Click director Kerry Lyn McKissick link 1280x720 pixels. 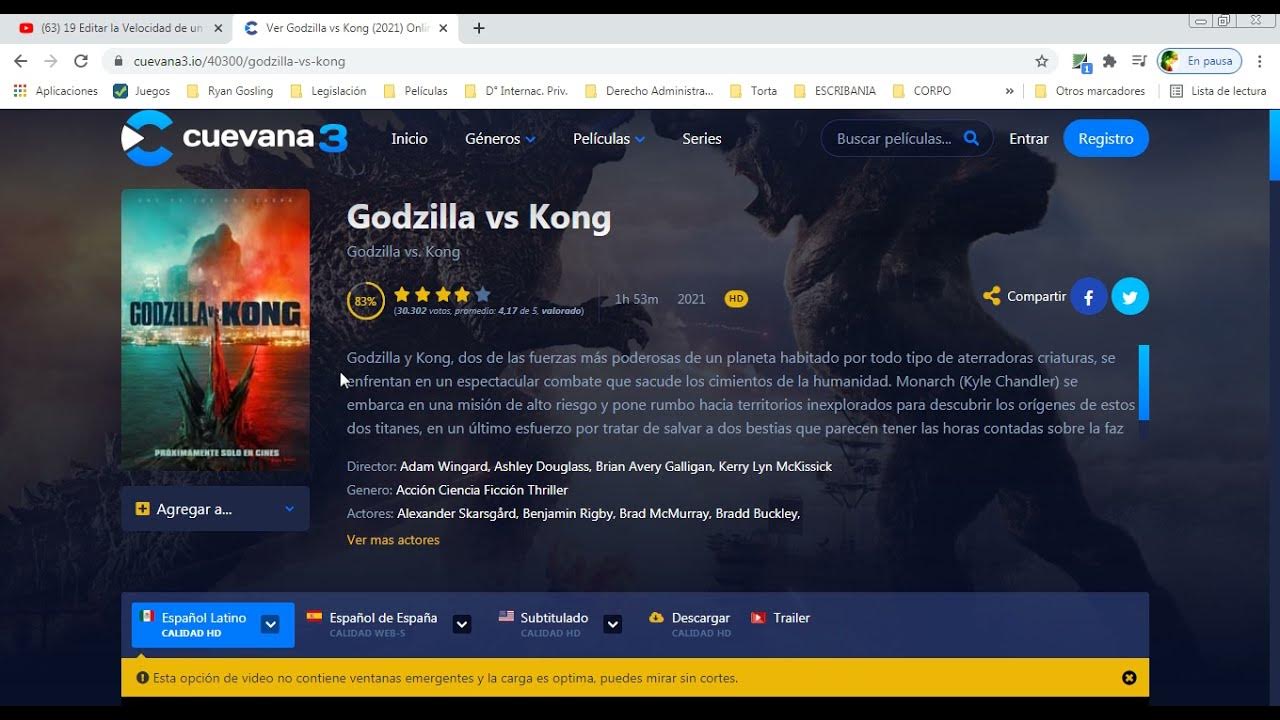coord(774,466)
